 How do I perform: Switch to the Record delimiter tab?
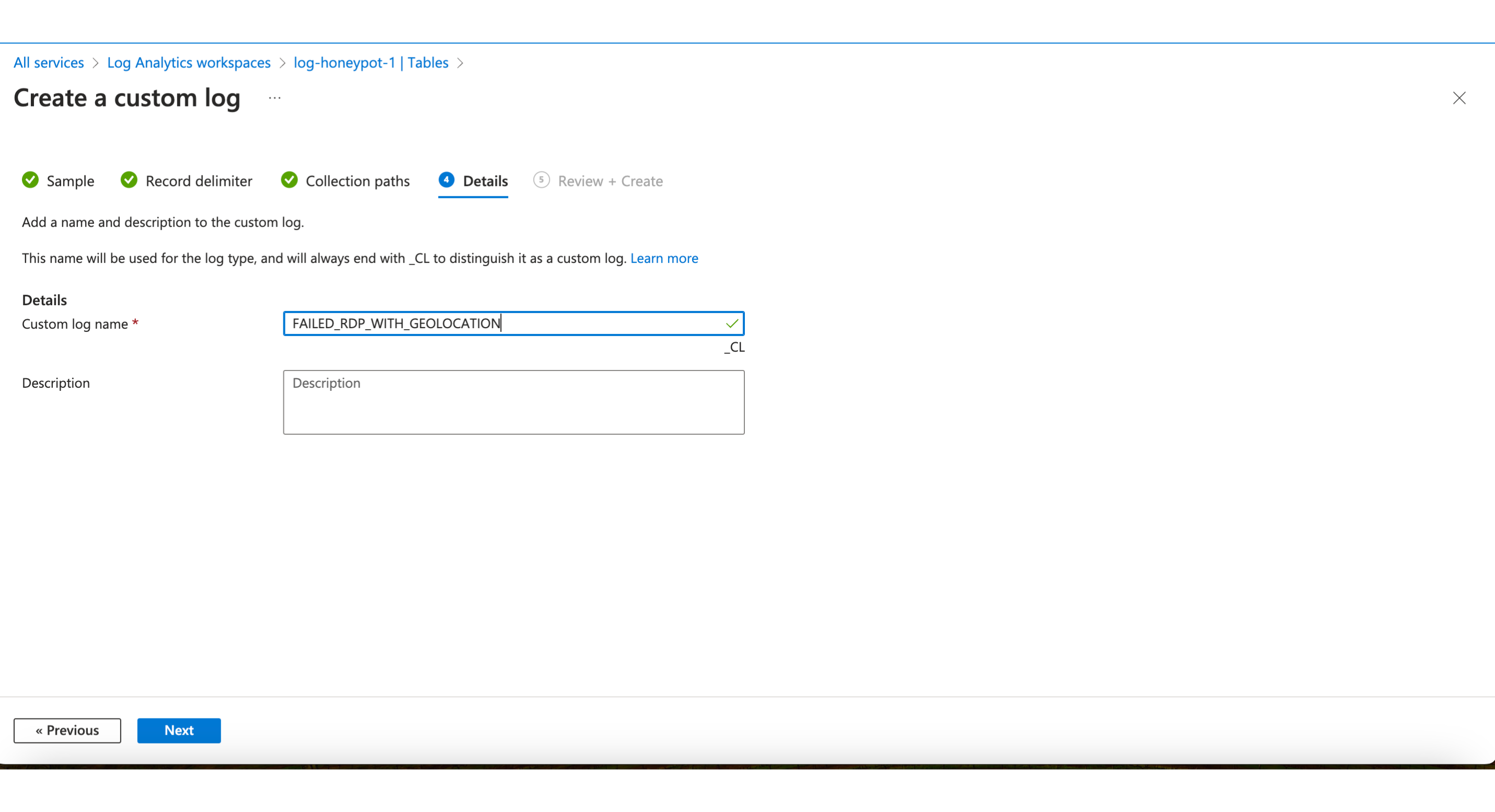199,181
